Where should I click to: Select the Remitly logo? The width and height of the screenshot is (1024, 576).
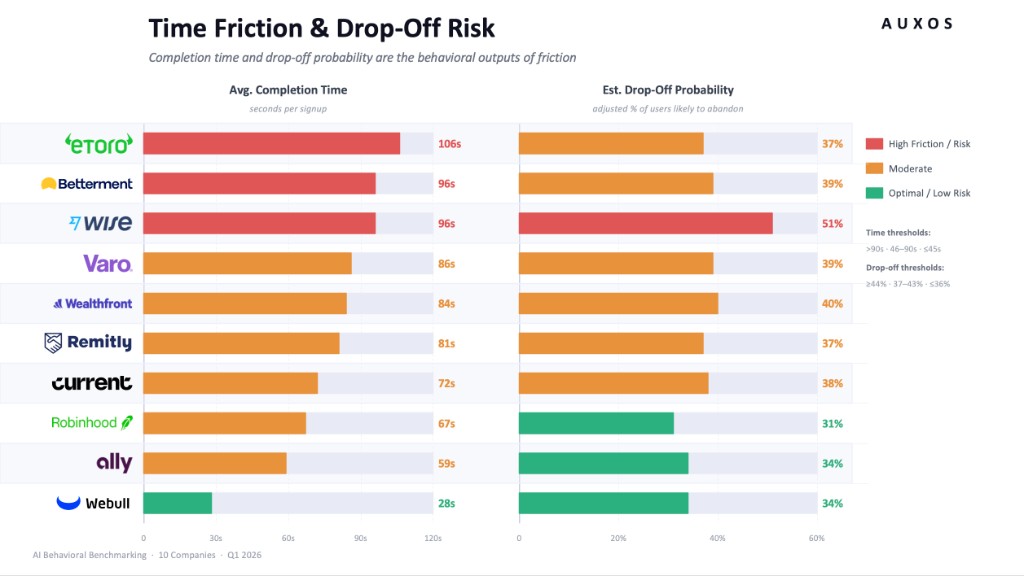coord(88,343)
